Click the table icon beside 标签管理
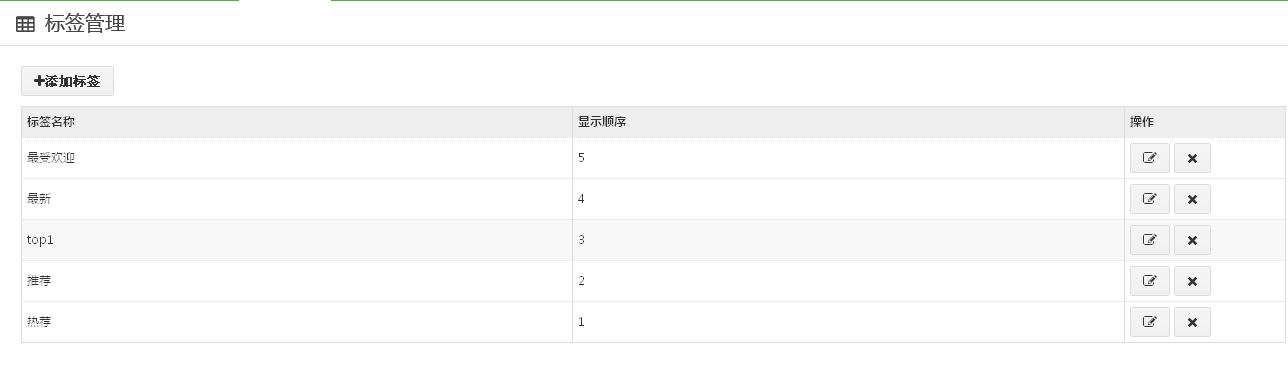This screenshot has width=1288, height=377. coord(26,25)
